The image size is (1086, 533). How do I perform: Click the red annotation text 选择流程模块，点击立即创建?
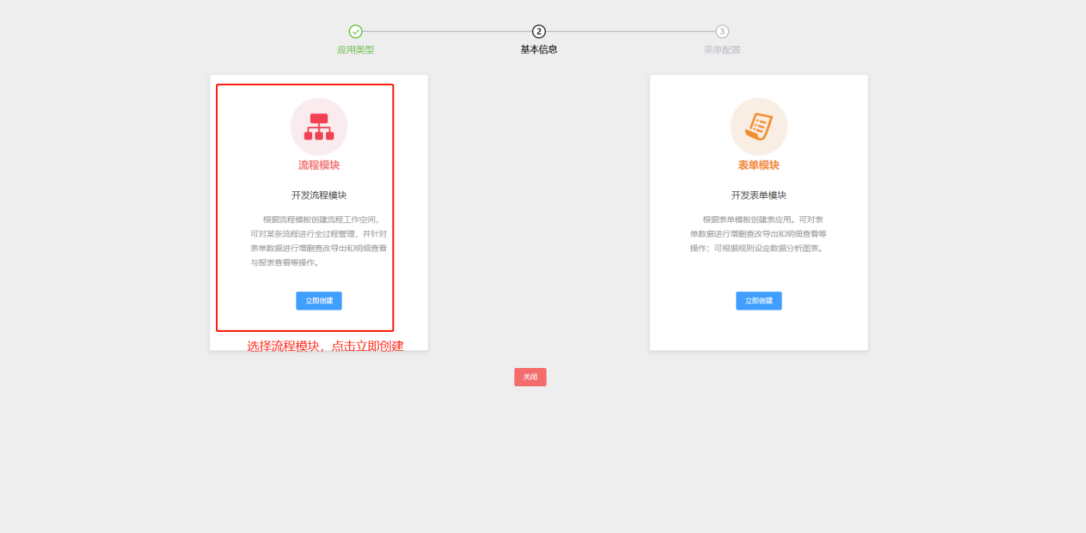pyautogui.click(x=326, y=346)
